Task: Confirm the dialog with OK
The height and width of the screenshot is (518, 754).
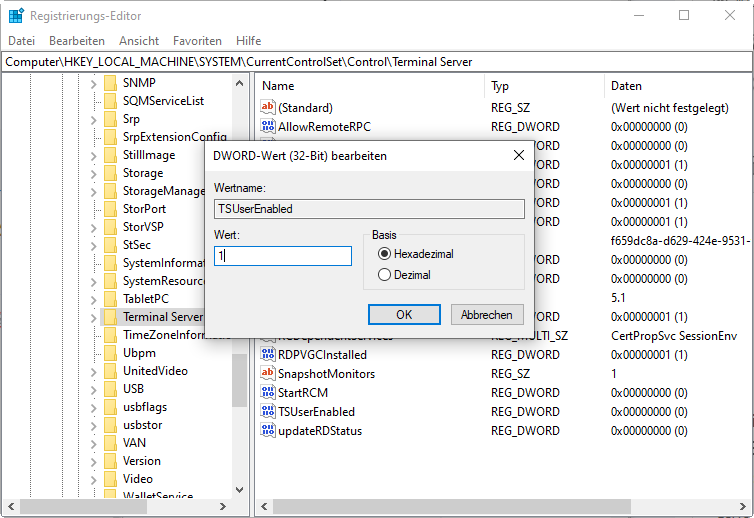Action: coord(404,314)
